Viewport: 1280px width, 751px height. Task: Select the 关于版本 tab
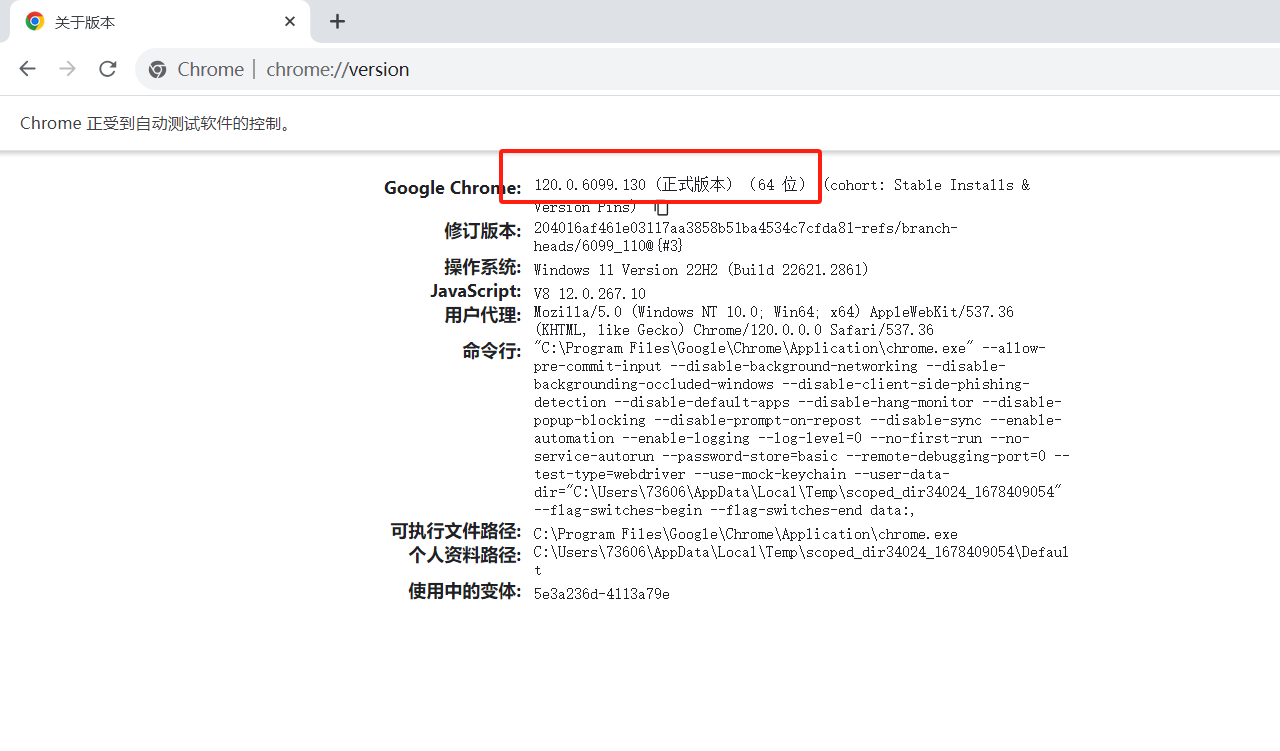[x=160, y=21]
